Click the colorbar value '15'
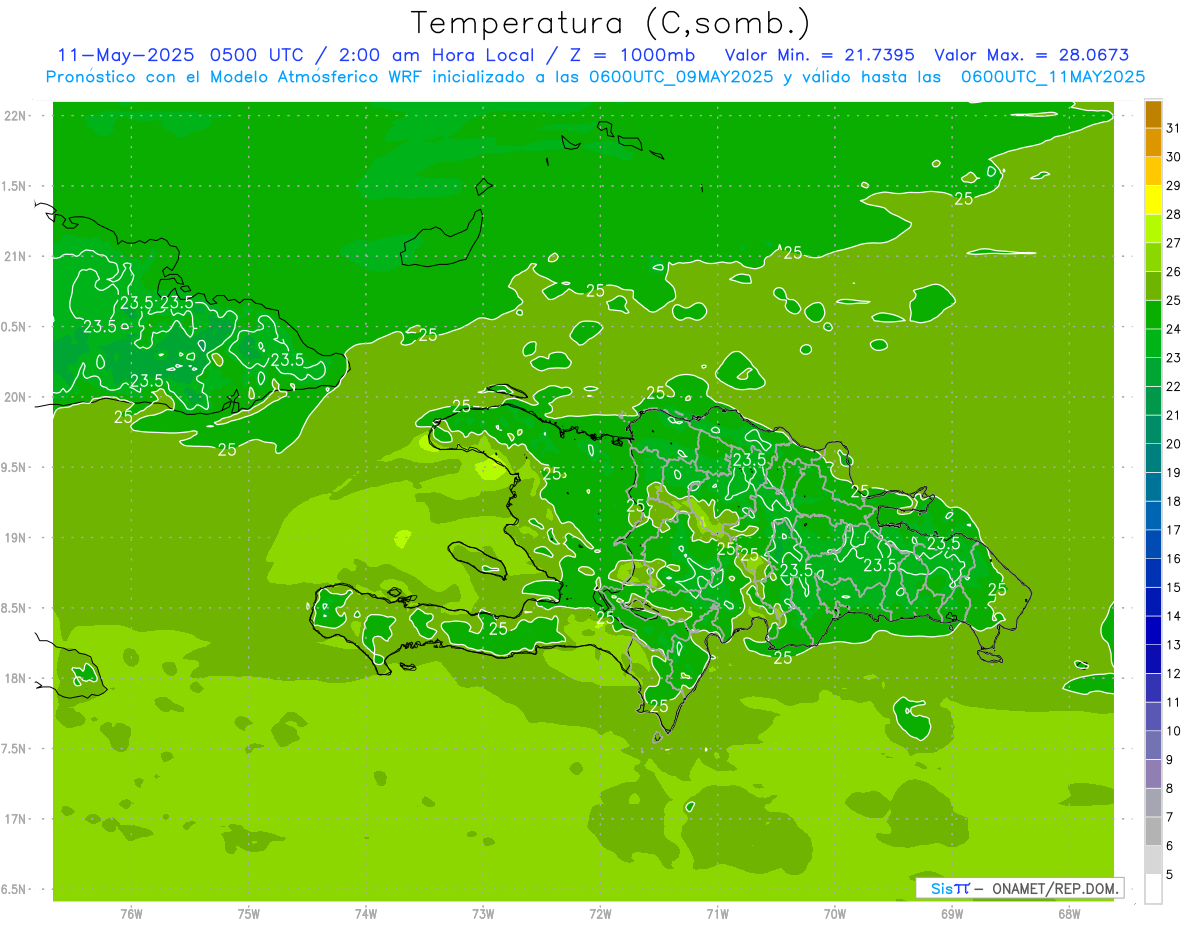Image resolution: width=1200 pixels, height=927 pixels. point(1174,587)
